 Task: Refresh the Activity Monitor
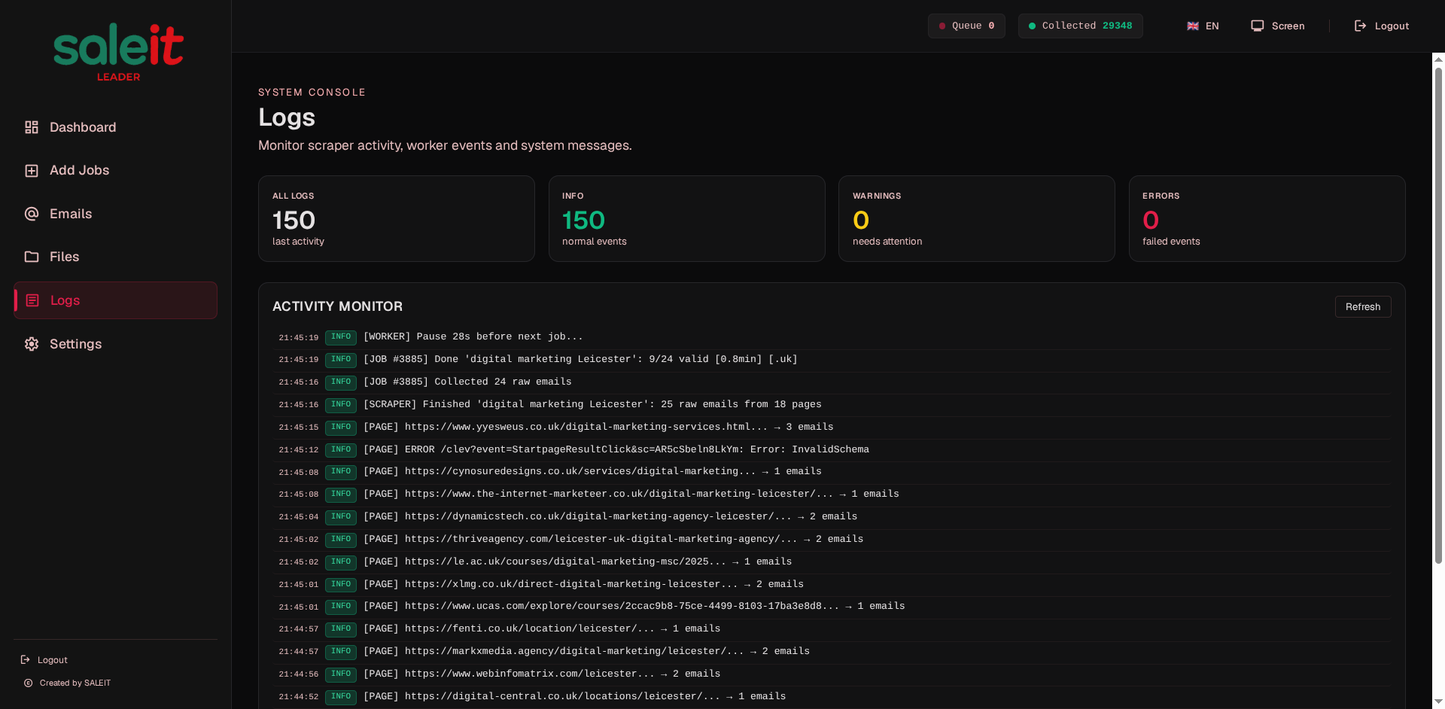coord(1362,307)
